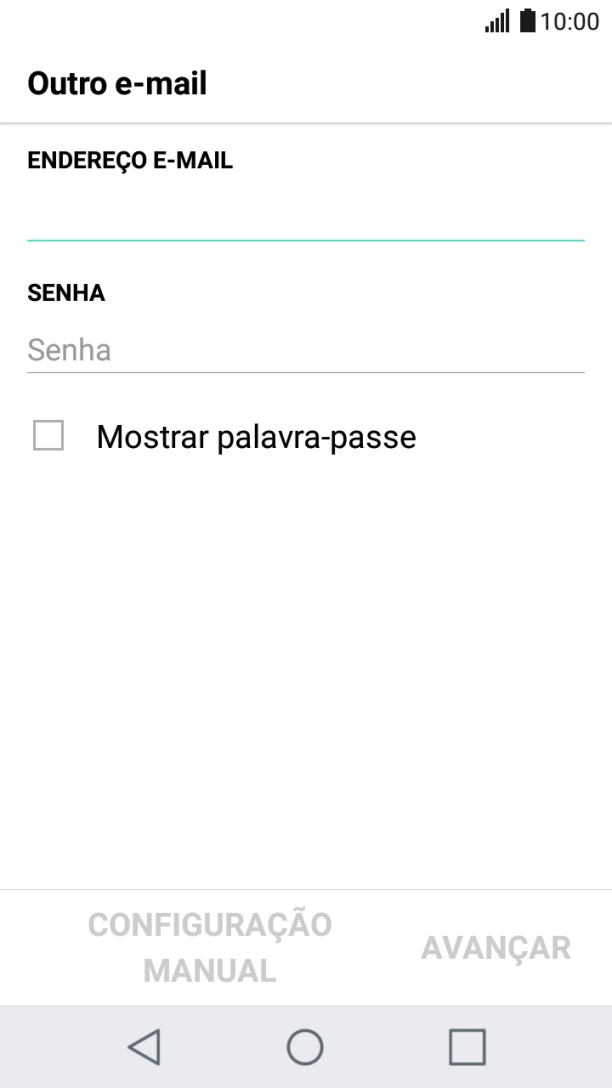
Task: Click the Senha placeholder text
Action: coord(69,350)
